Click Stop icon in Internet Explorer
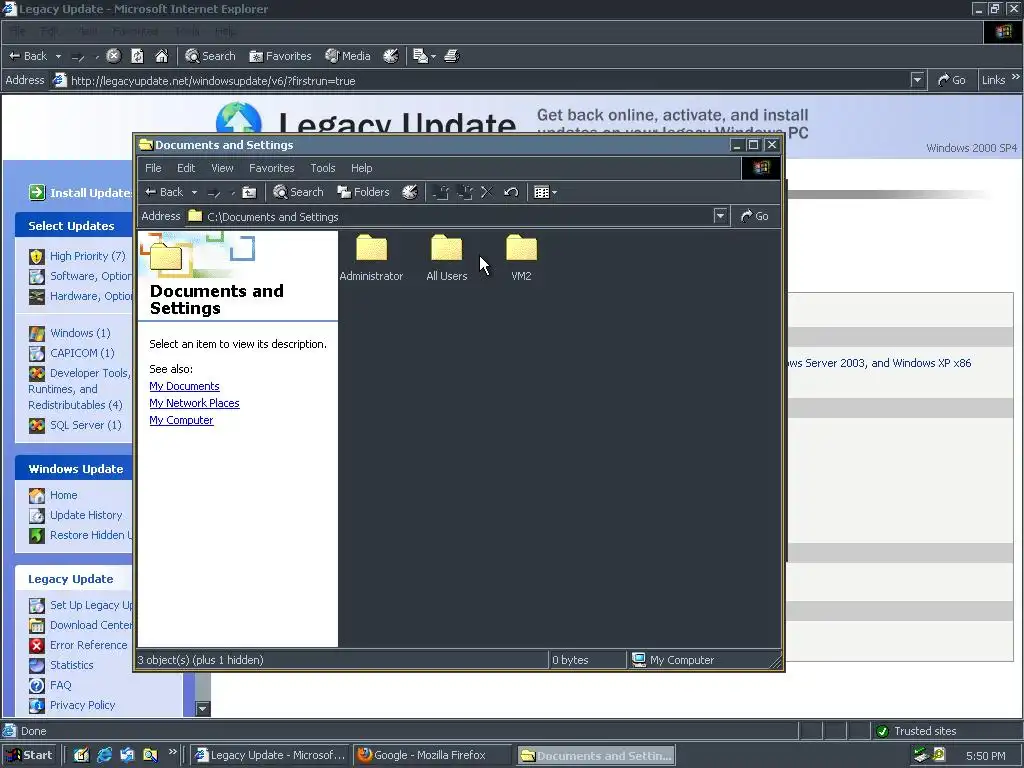Screen dimensions: 1024x768 click(x=114, y=56)
